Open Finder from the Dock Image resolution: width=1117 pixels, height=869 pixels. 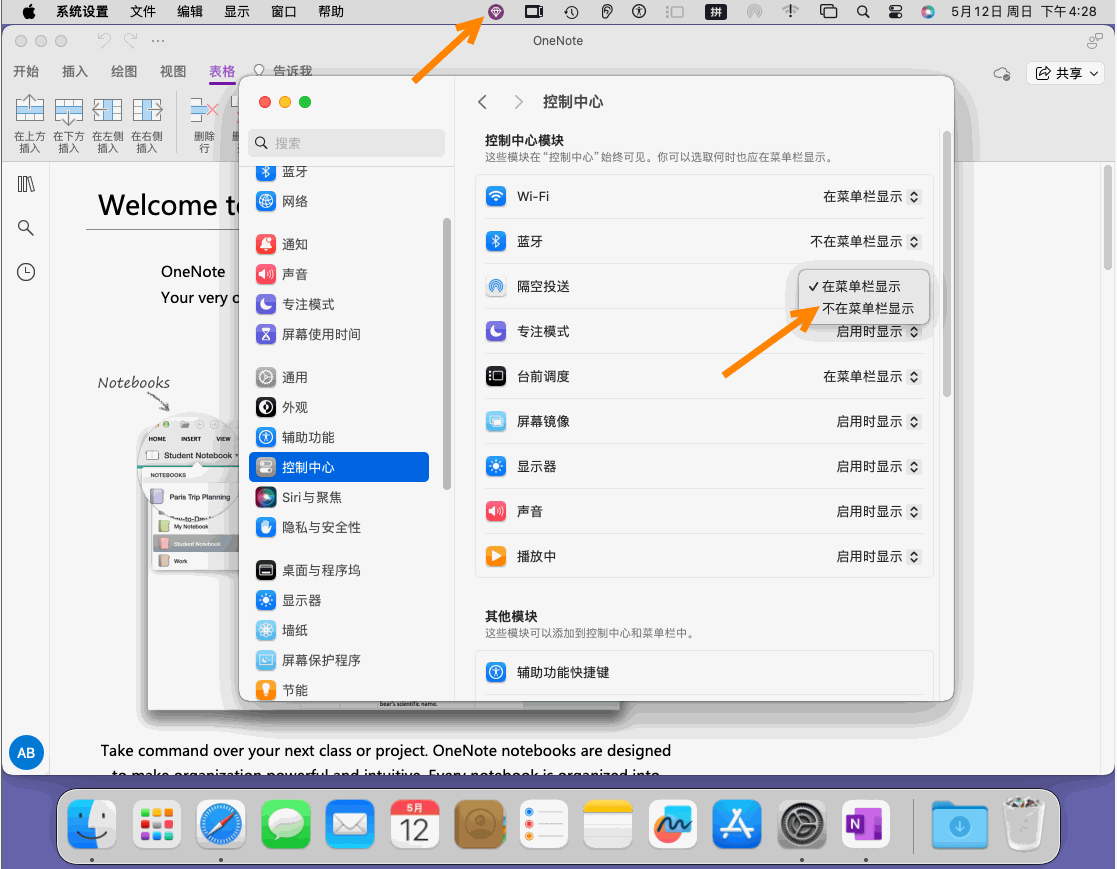coord(93,825)
